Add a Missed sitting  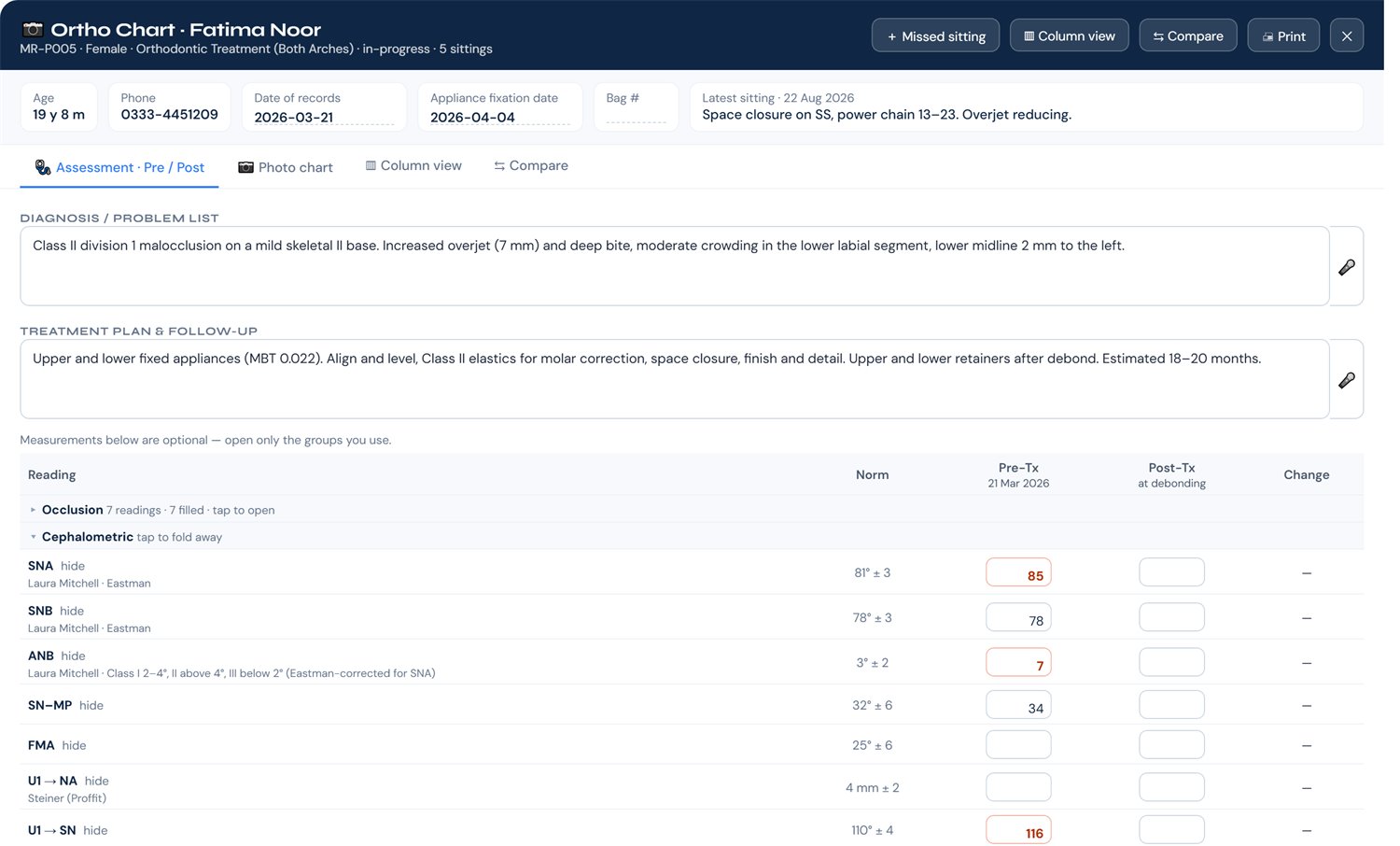coord(935,35)
